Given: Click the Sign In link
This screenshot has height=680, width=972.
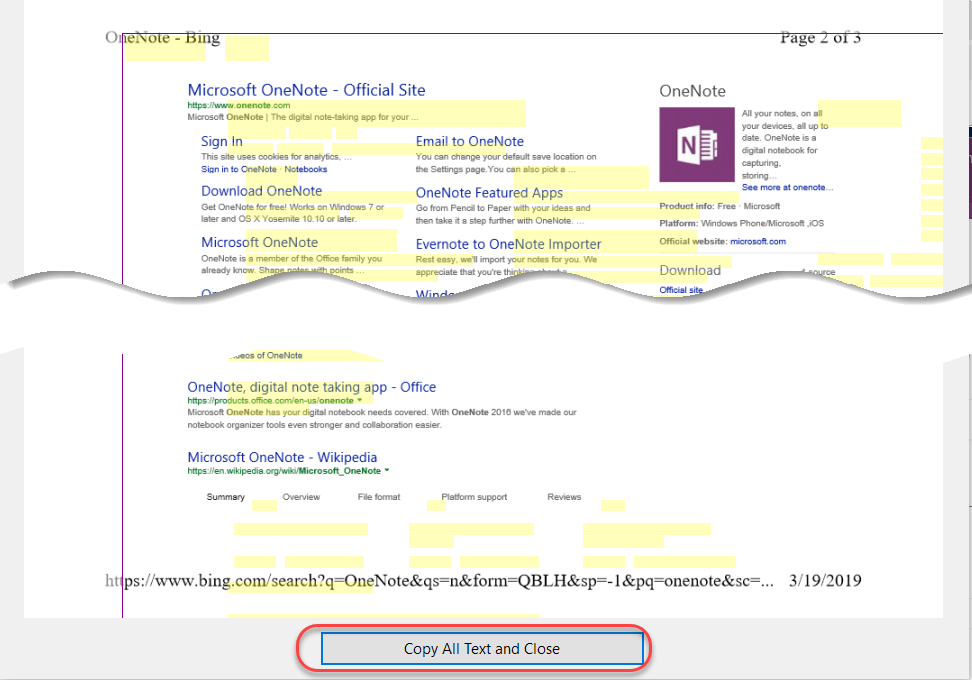Looking at the screenshot, I should click(221, 141).
